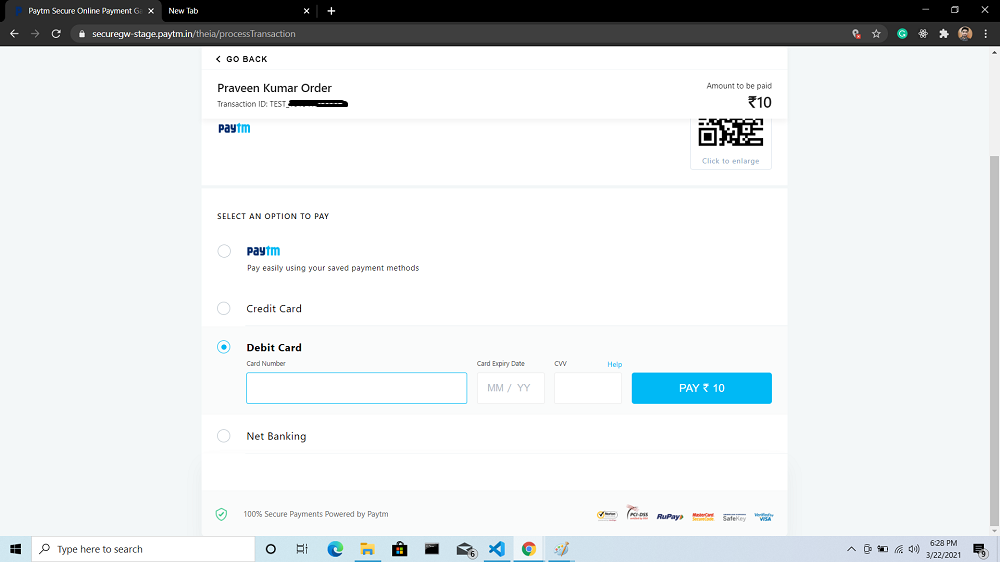
Task: Open CVV Help link
Action: [615, 364]
